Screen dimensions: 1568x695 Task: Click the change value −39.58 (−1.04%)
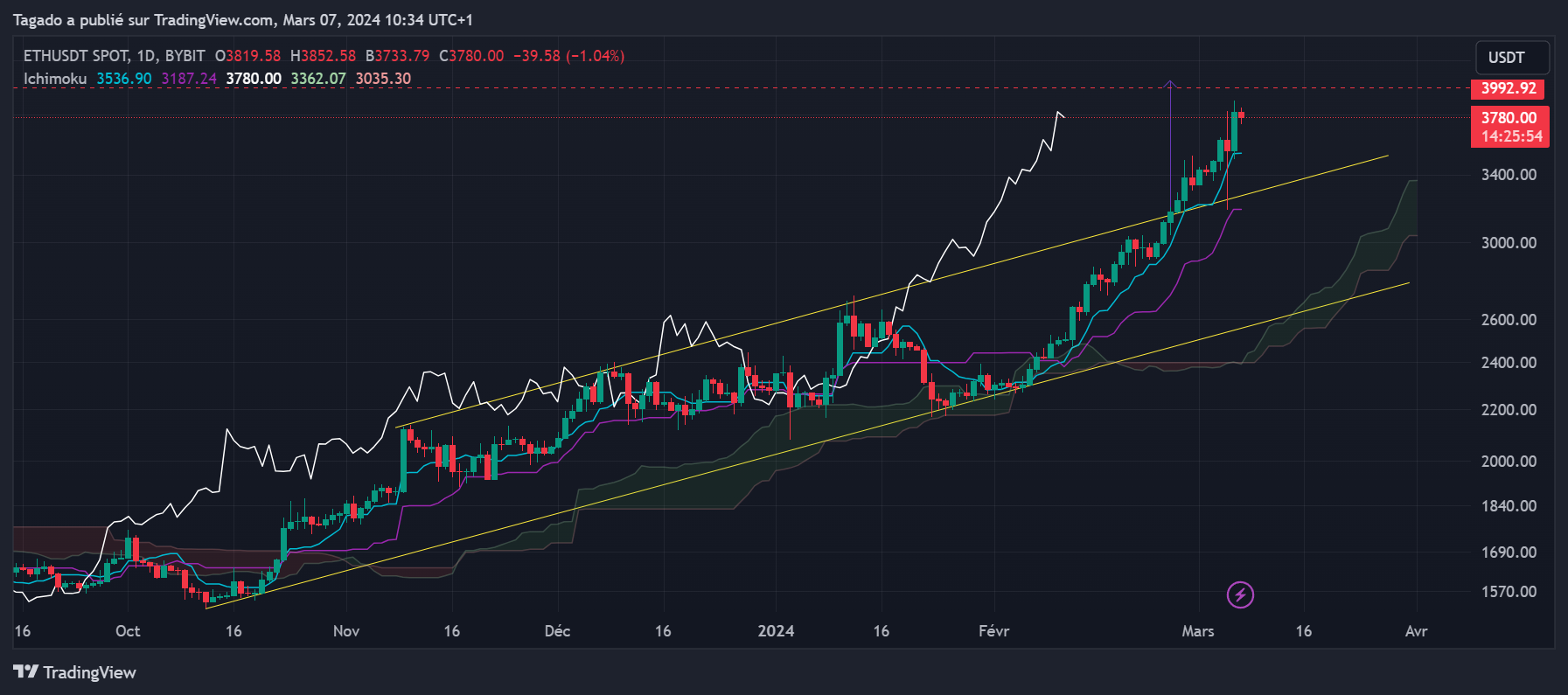pos(568,56)
